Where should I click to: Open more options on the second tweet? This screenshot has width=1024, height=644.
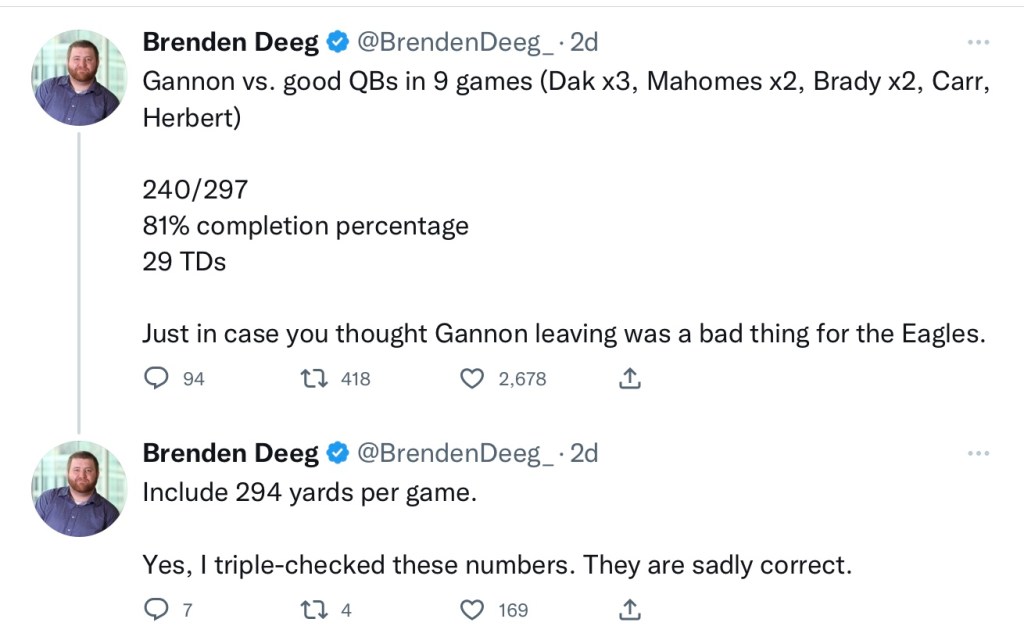coord(978,453)
